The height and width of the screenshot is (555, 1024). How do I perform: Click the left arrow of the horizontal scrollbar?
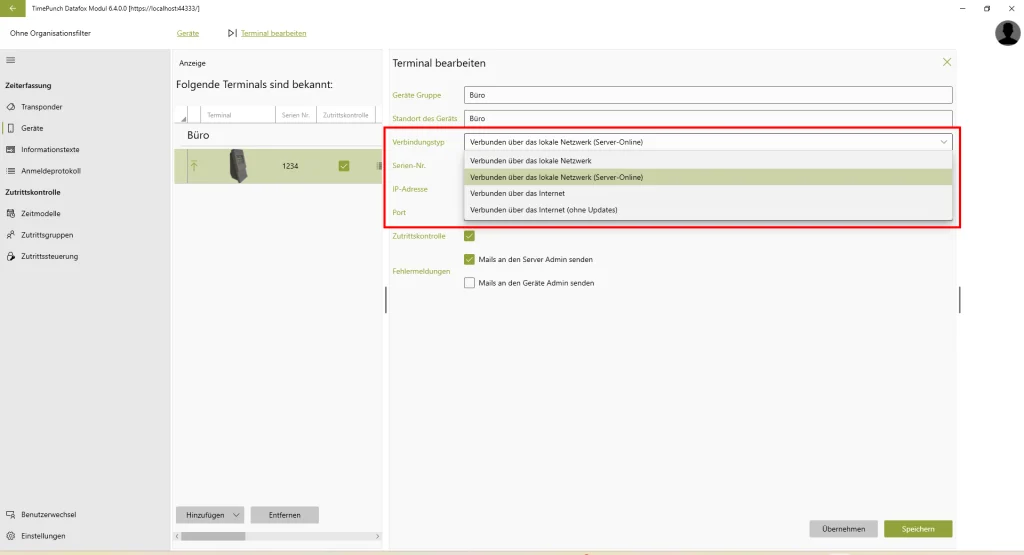177,536
